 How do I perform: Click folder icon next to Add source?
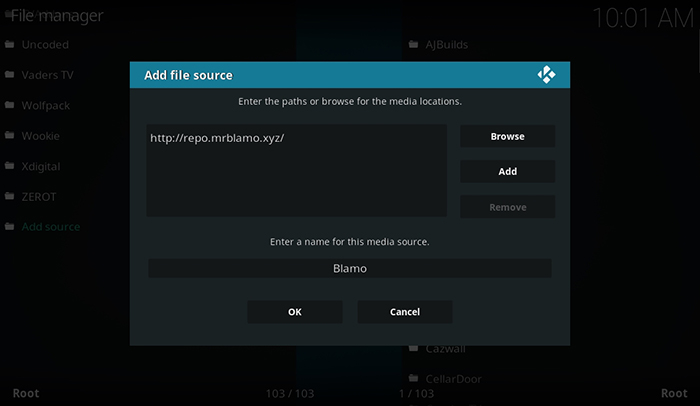(9, 226)
